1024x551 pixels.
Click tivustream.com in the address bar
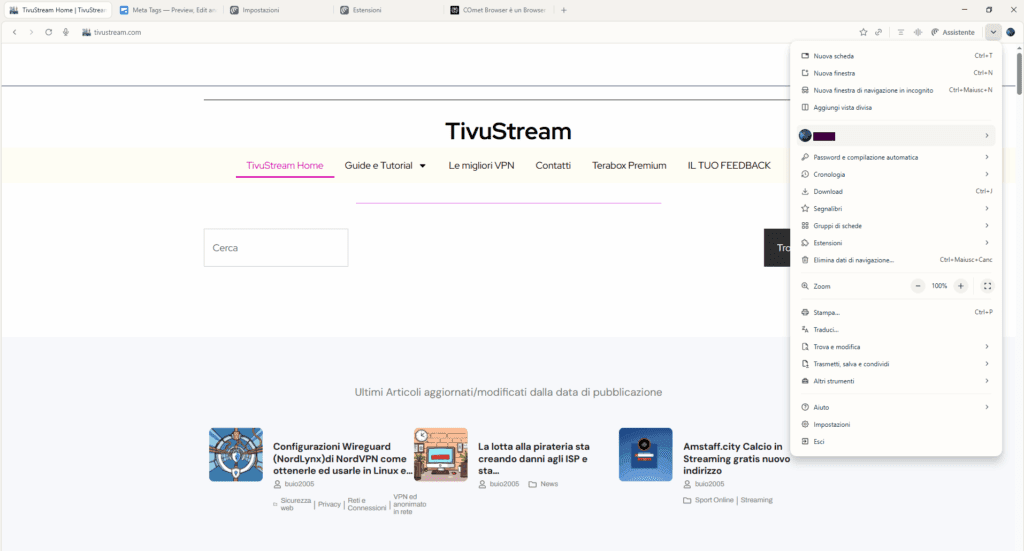coord(118,32)
